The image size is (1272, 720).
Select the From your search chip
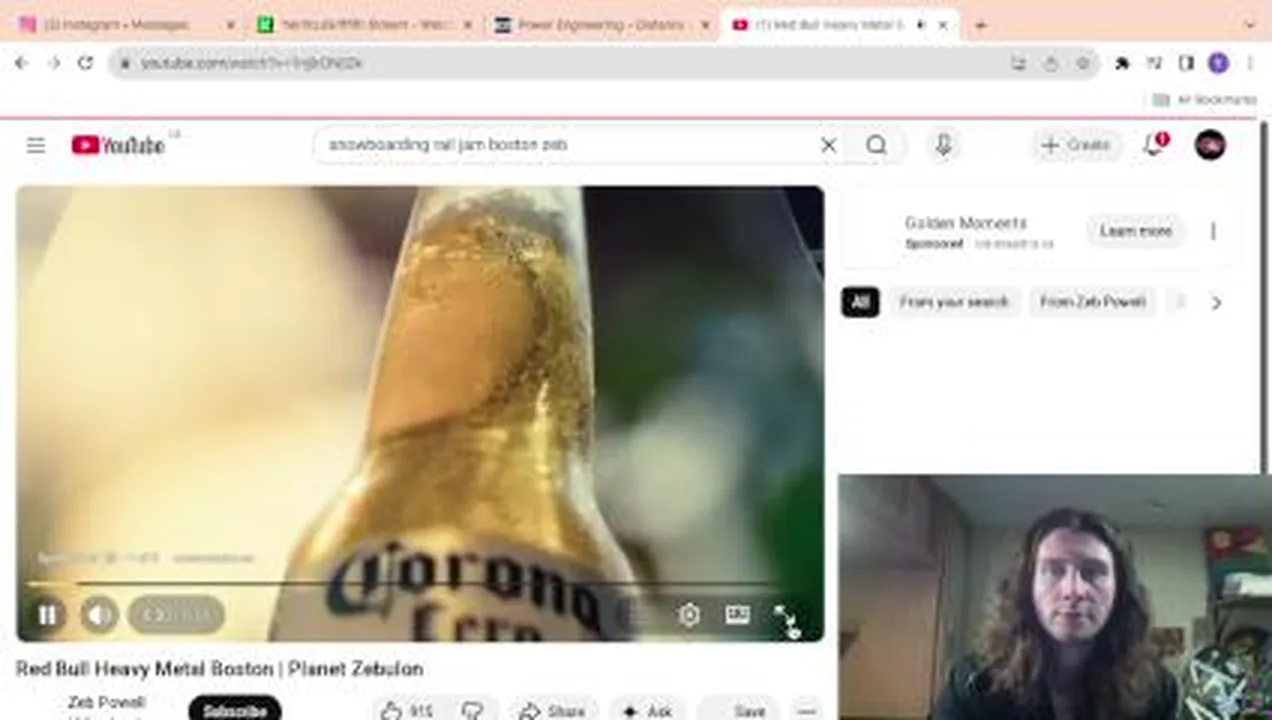(x=953, y=302)
